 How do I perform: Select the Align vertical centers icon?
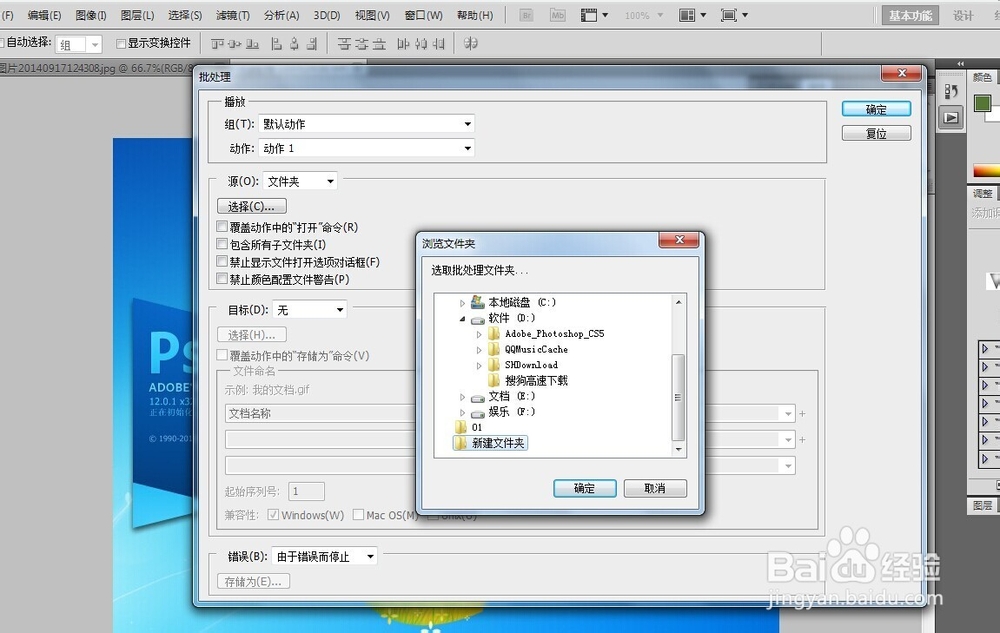(x=233, y=43)
